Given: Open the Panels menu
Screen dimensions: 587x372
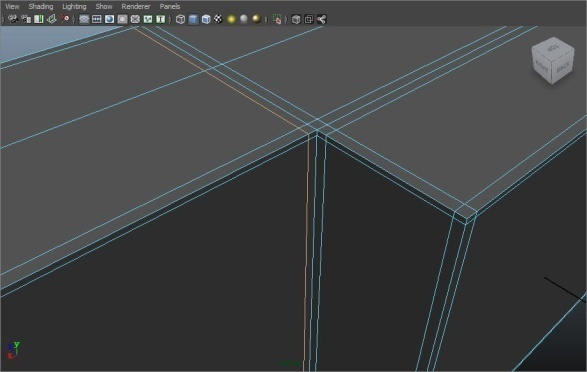Looking at the screenshot, I should point(170,6).
